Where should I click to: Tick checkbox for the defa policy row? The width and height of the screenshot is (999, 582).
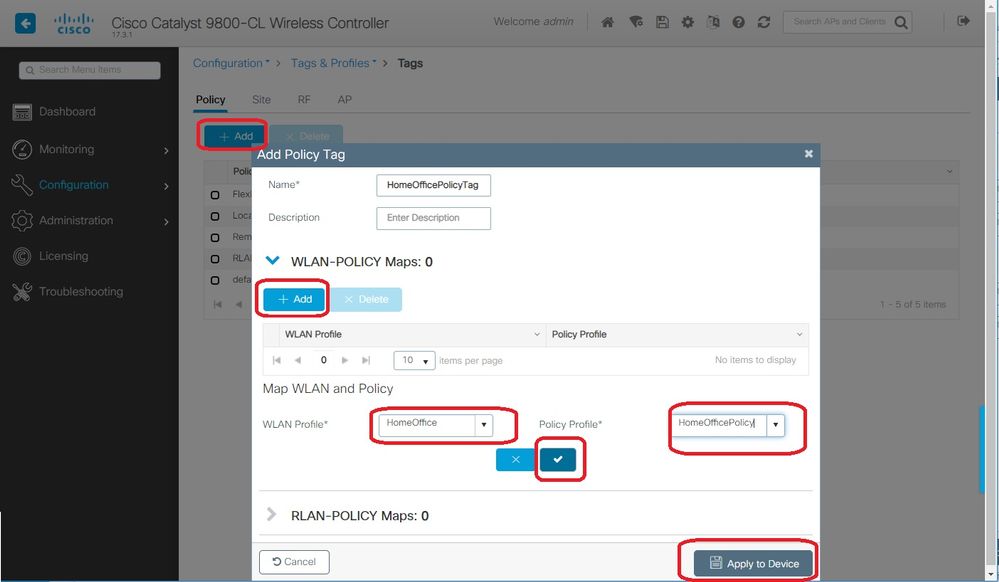click(215, 280)
